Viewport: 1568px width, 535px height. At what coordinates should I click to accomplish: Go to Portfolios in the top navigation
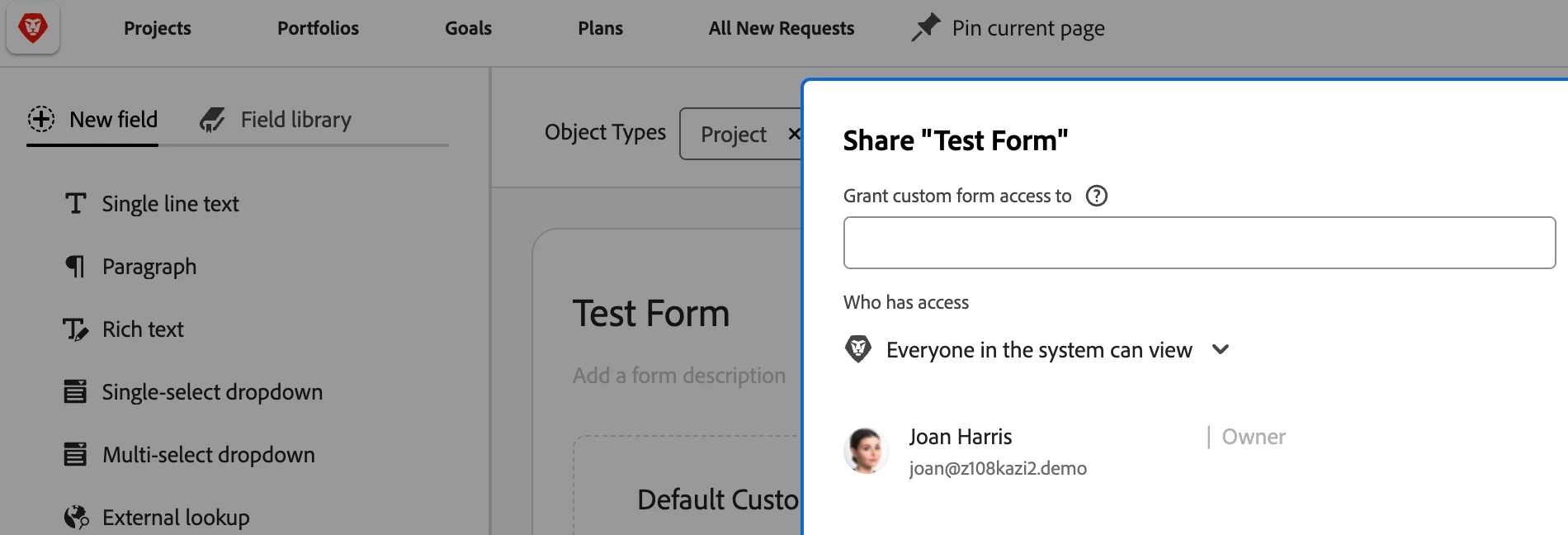click(318, 28)
